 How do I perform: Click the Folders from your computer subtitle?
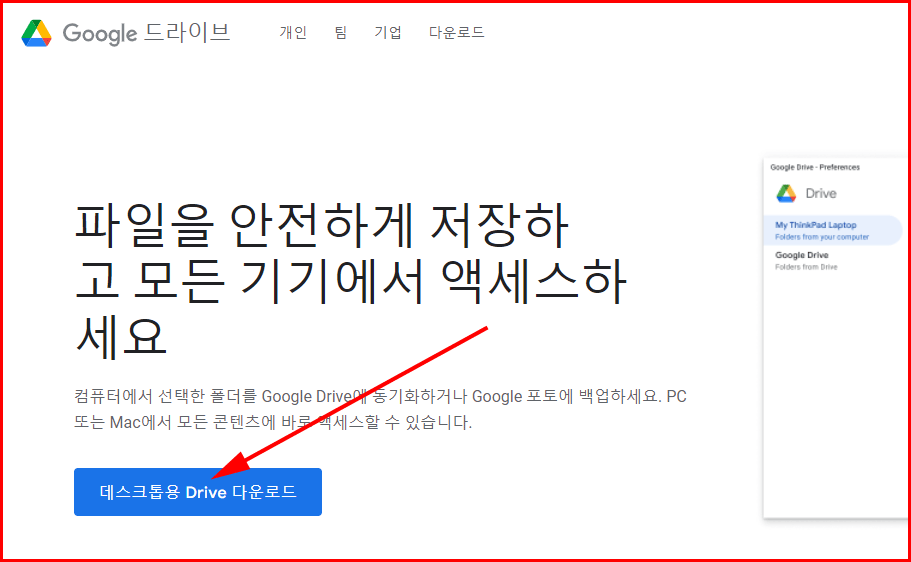pos(822,237)
